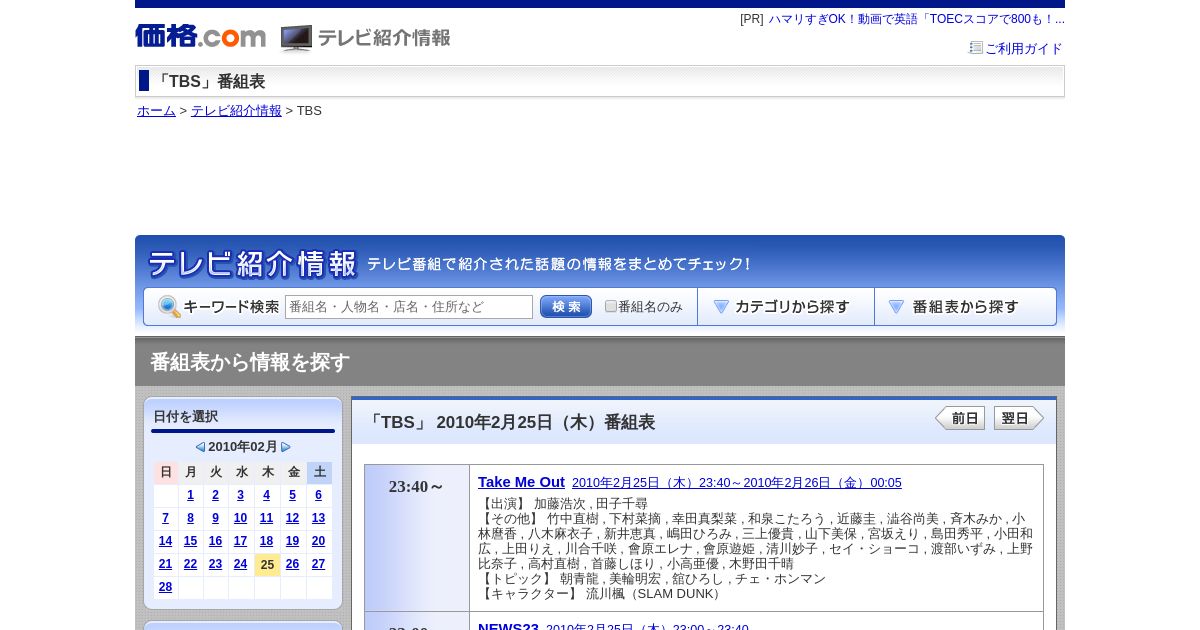Image resolution: width=1200 pixels, height=630 pixels.
Task: Select February 6 in the calendar
Action: coord(318,495)
